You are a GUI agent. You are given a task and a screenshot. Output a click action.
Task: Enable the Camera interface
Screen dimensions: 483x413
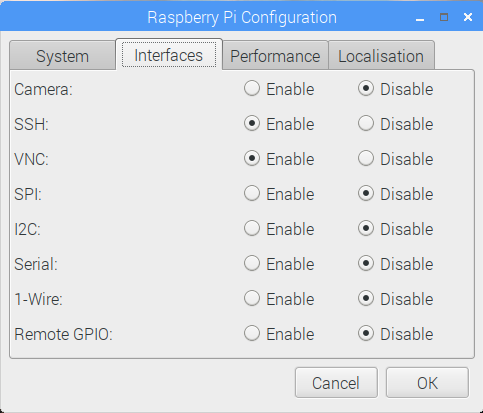pos(252,89)
